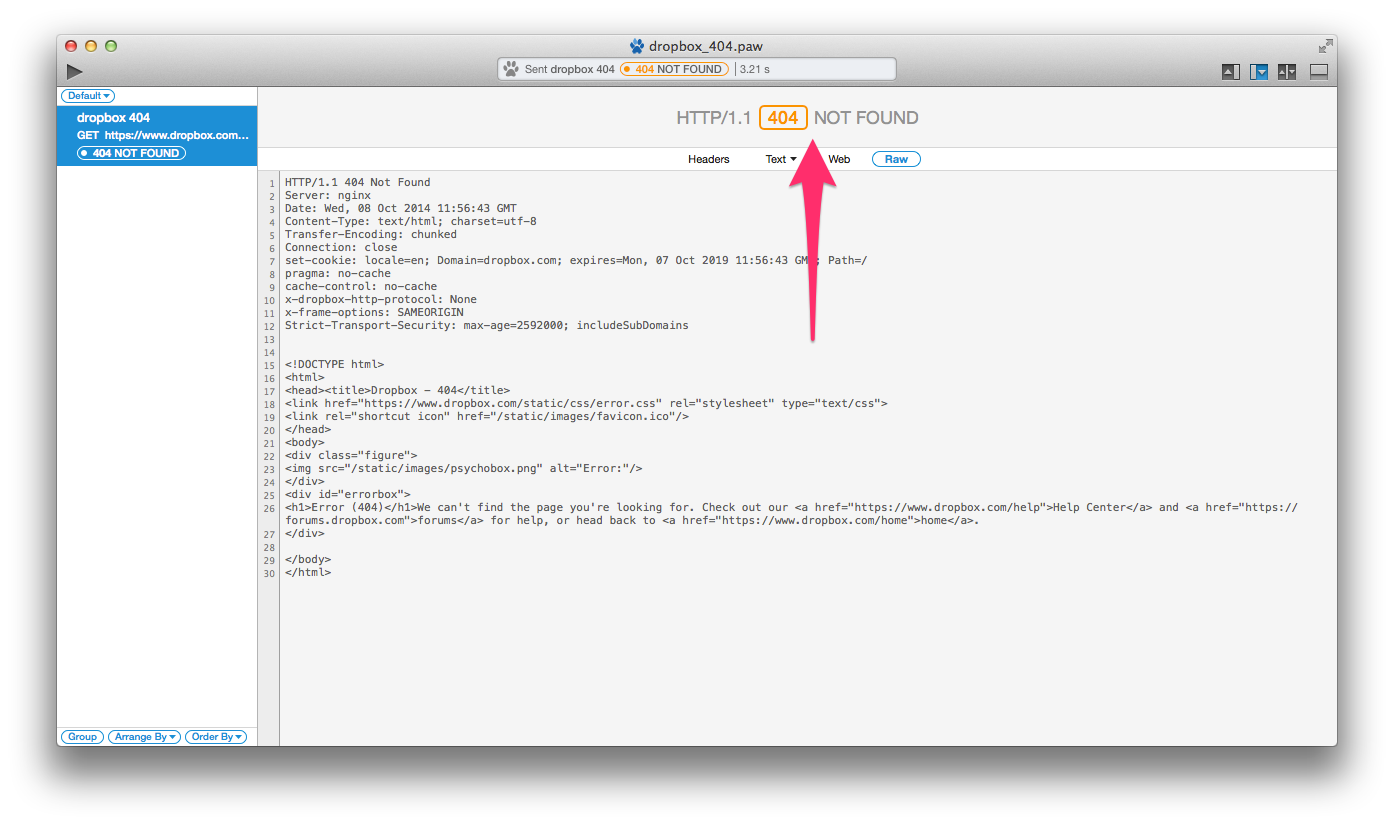
Task: Click the 'Connection: close' line
Action: coord(341,248)
